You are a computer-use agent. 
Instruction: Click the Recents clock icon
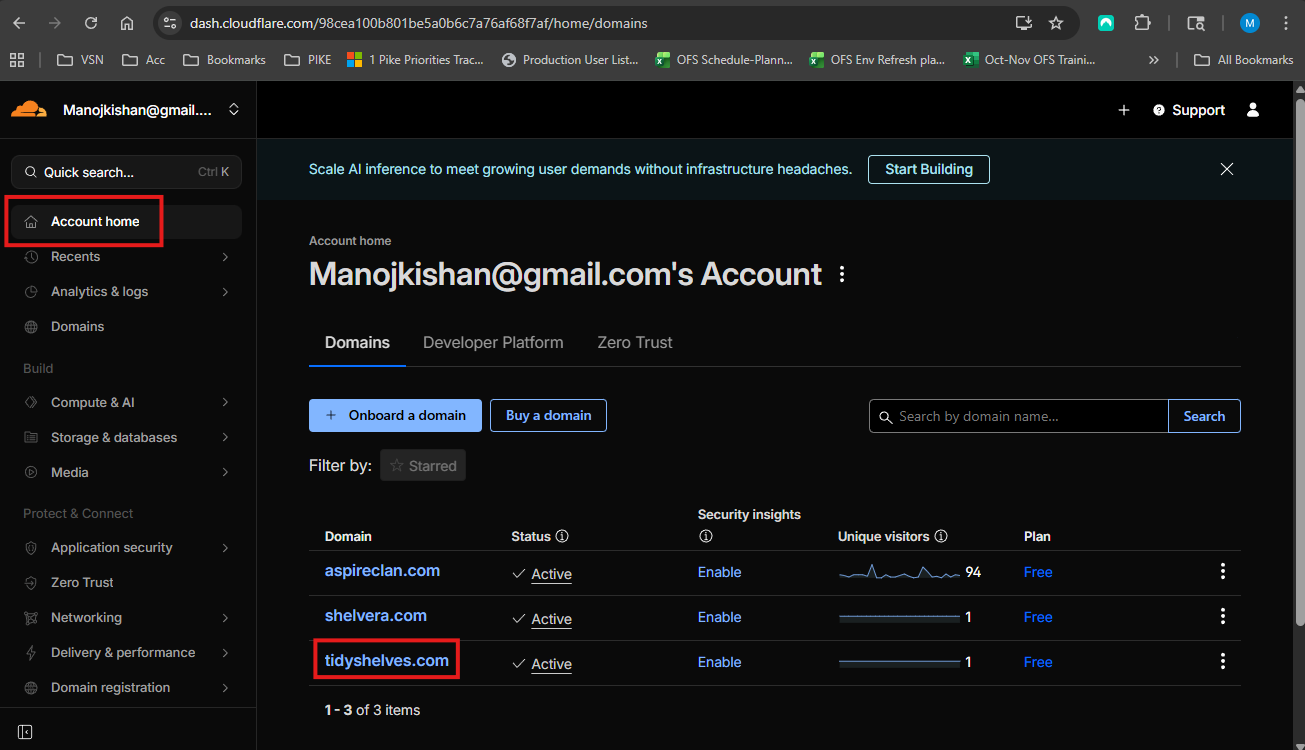[x=31, y=257]
